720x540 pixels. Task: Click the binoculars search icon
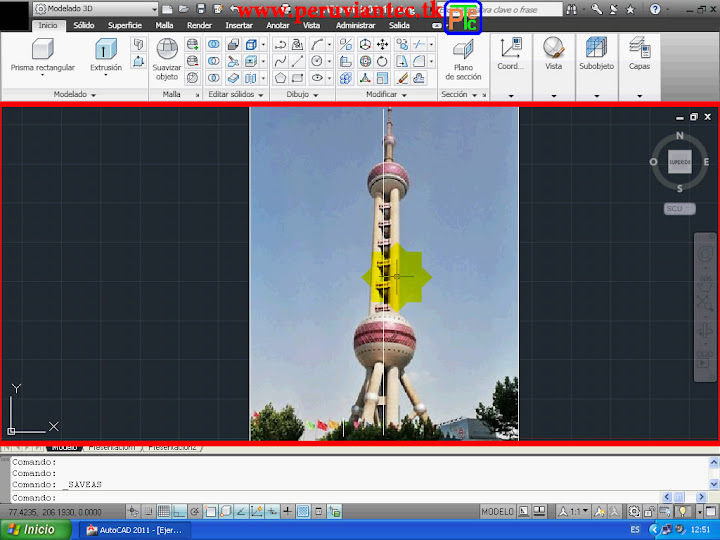pyautogui.click(x=572, y=9)
